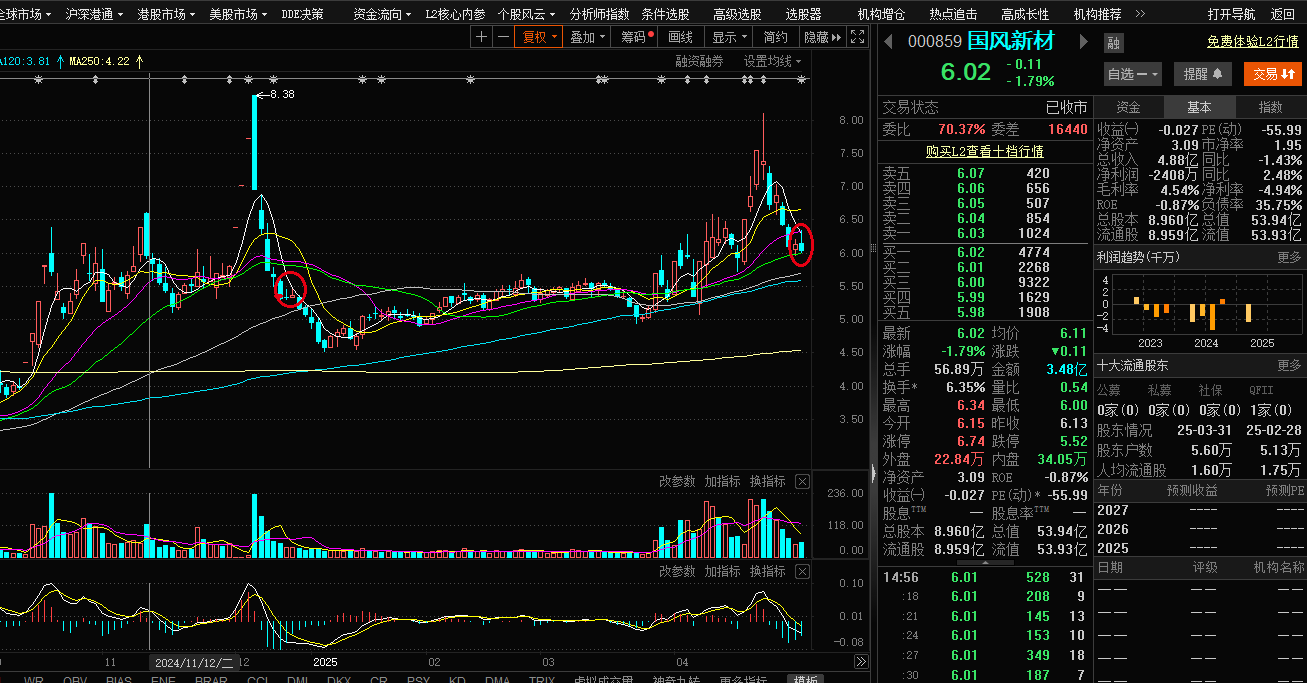Click 改参数 on the volume panel
The height and width of the screenshot is (683, 1307).
[x=677, y=481]
